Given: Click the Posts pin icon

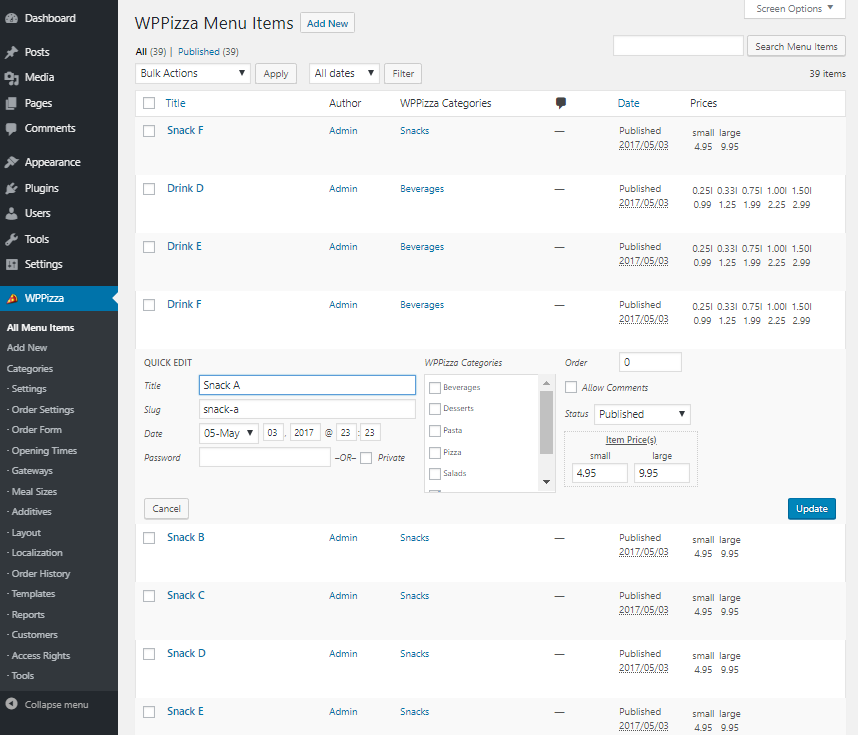Looking at the screenshot, I should 12,52.
